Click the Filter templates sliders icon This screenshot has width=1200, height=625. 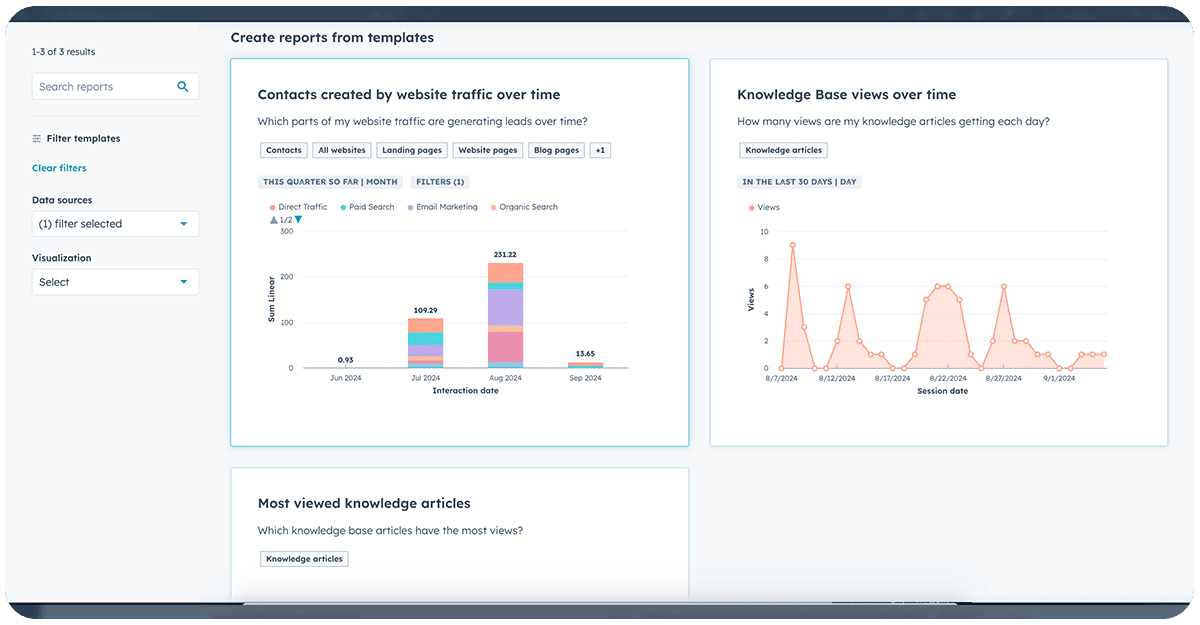[37, 139]
